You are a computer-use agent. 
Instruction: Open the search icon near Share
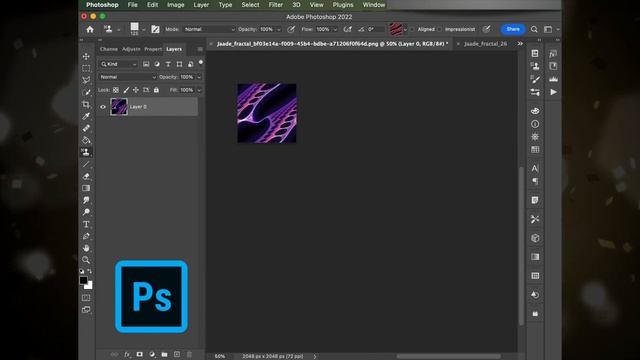534,29
